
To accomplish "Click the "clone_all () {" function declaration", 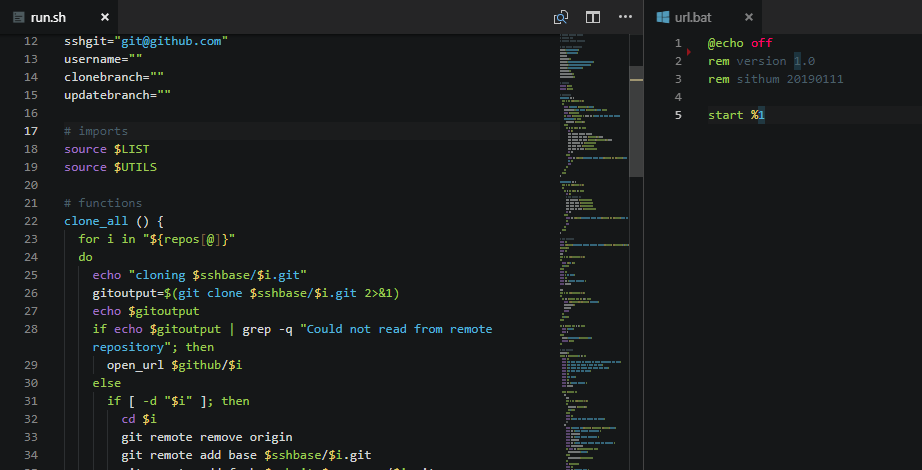I will pyautogui.click(x=113, y=221).
